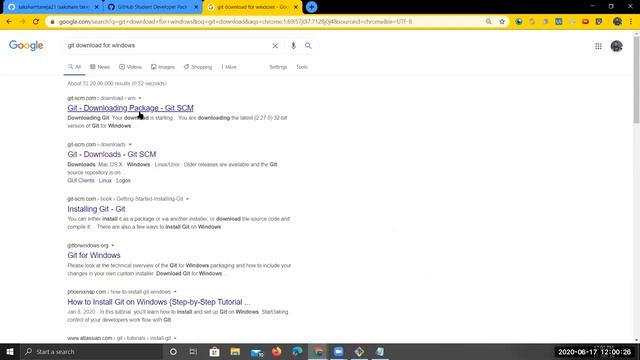Click the browser forward arrow
This screenshot has width=640, height=360.
[x=22, y=22]
